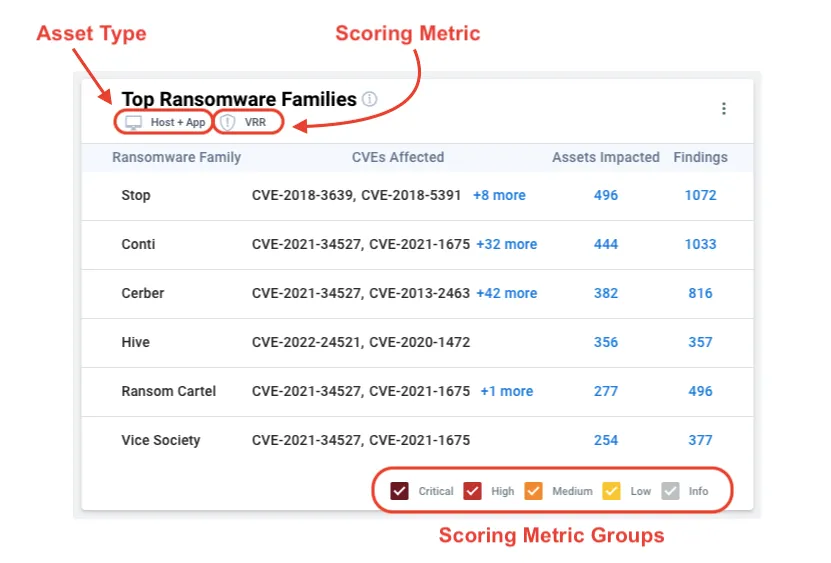Screen dimensions: 831x563
Task: Open 382 assets impacted for Cerber
Action: point(606,293)
